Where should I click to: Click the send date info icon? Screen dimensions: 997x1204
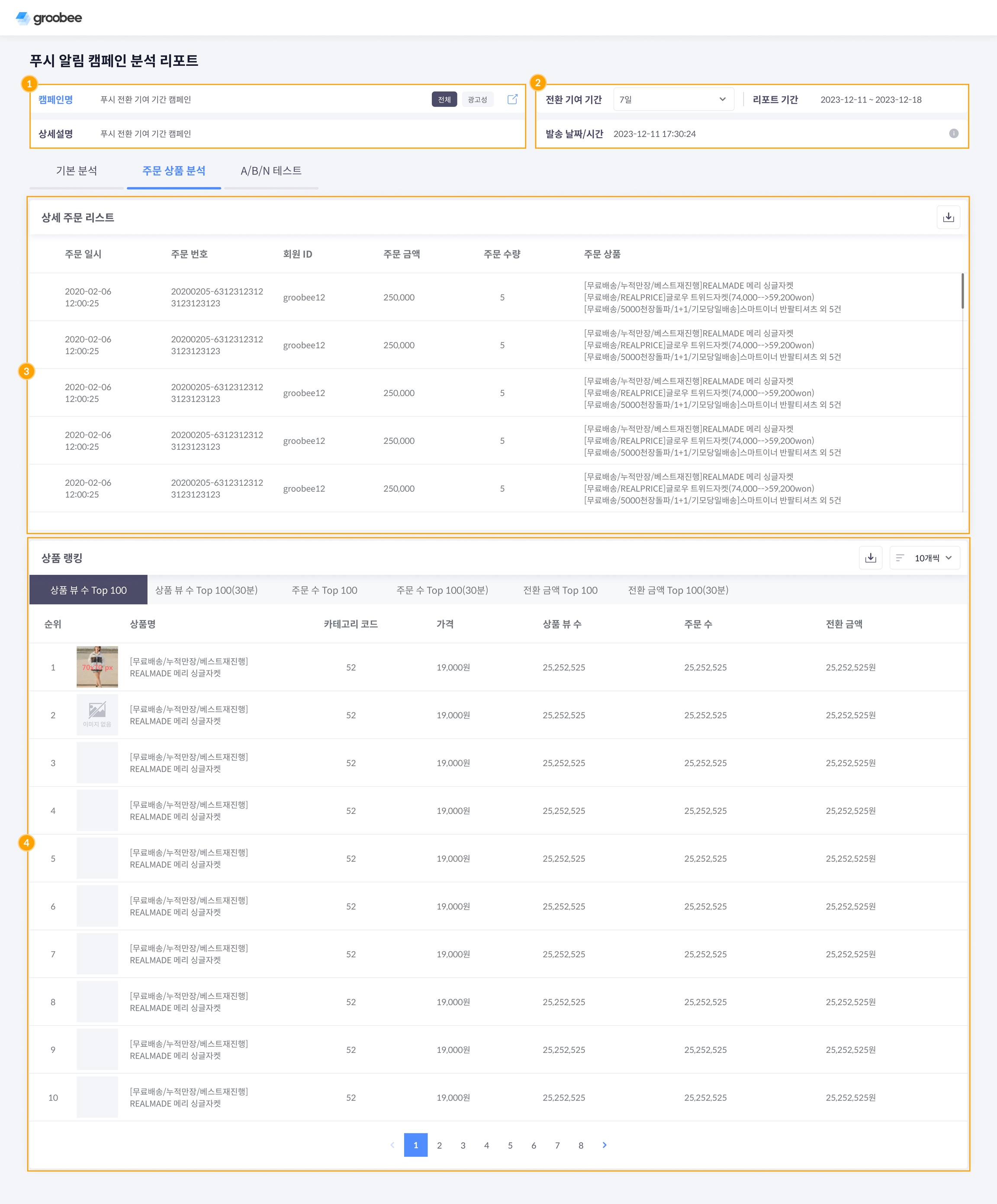[953, 134]
